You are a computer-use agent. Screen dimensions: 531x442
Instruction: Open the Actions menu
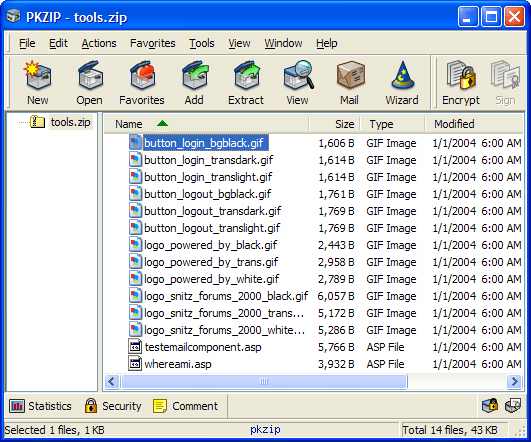[99, 43]
